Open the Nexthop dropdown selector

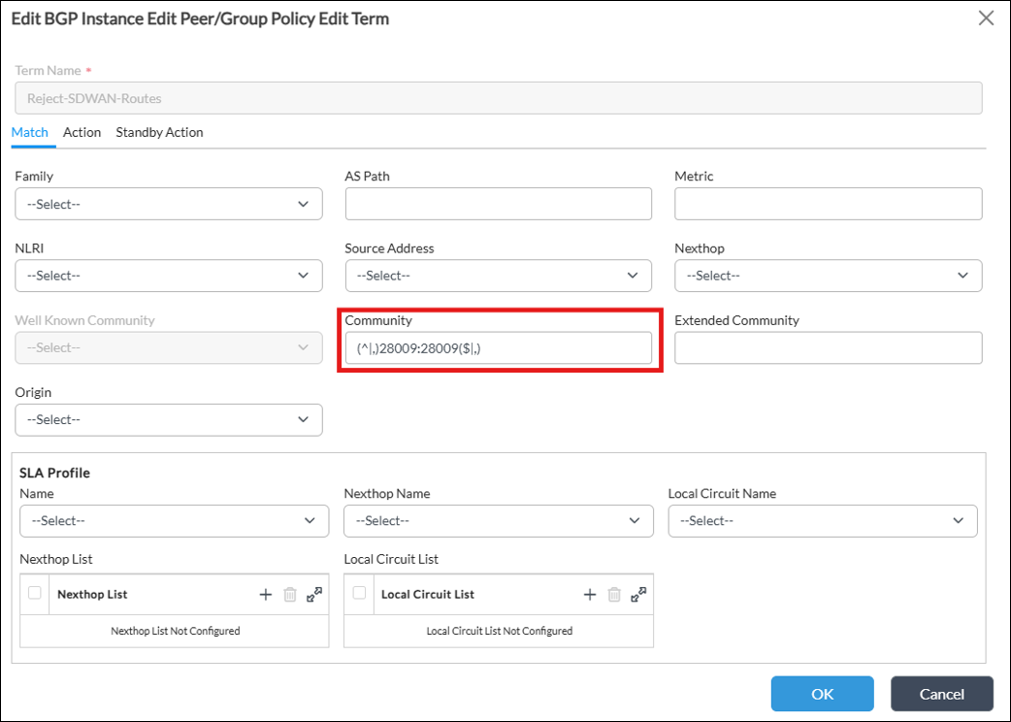828,276
